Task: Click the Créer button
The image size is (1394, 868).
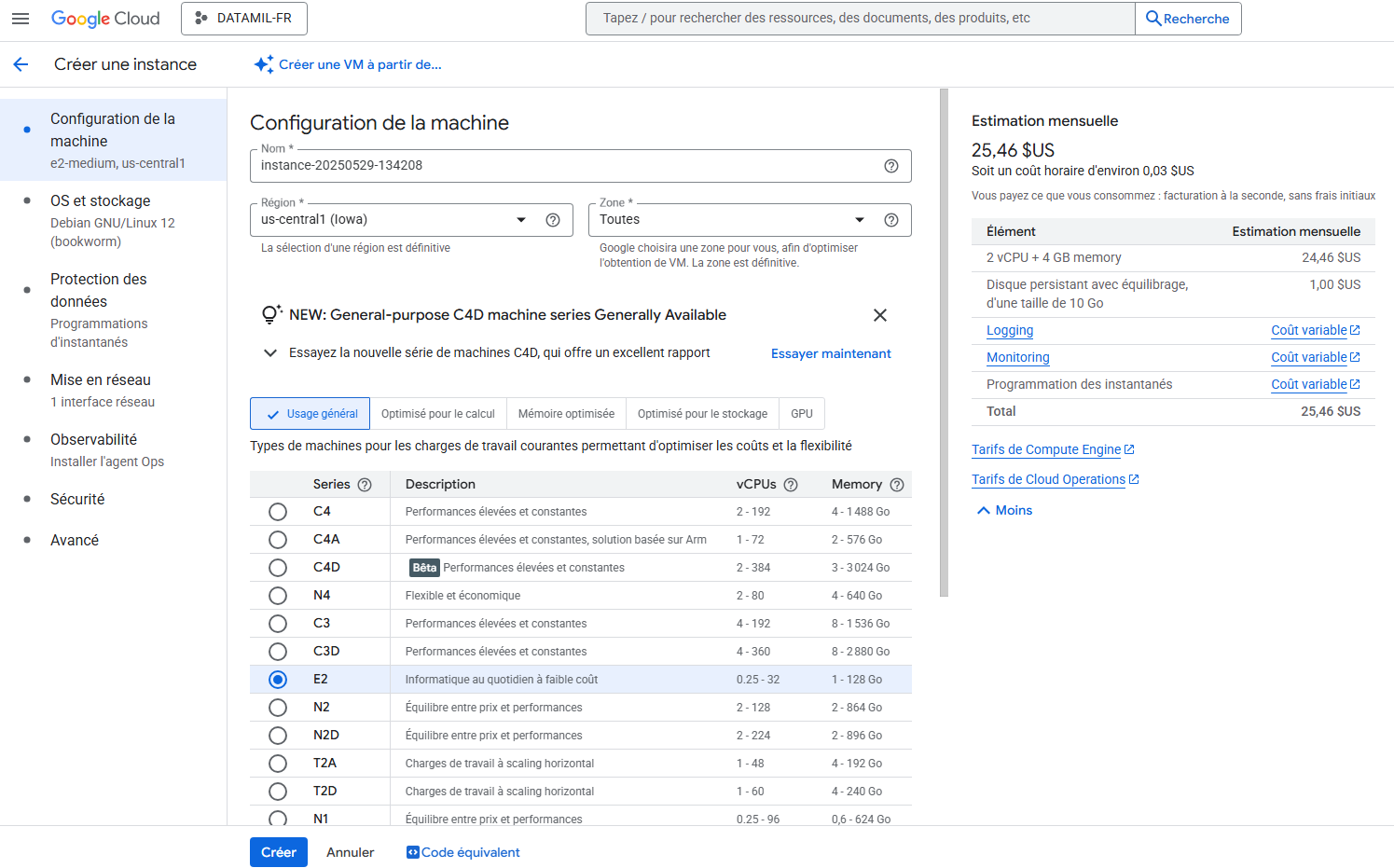Action: point(278,851)
